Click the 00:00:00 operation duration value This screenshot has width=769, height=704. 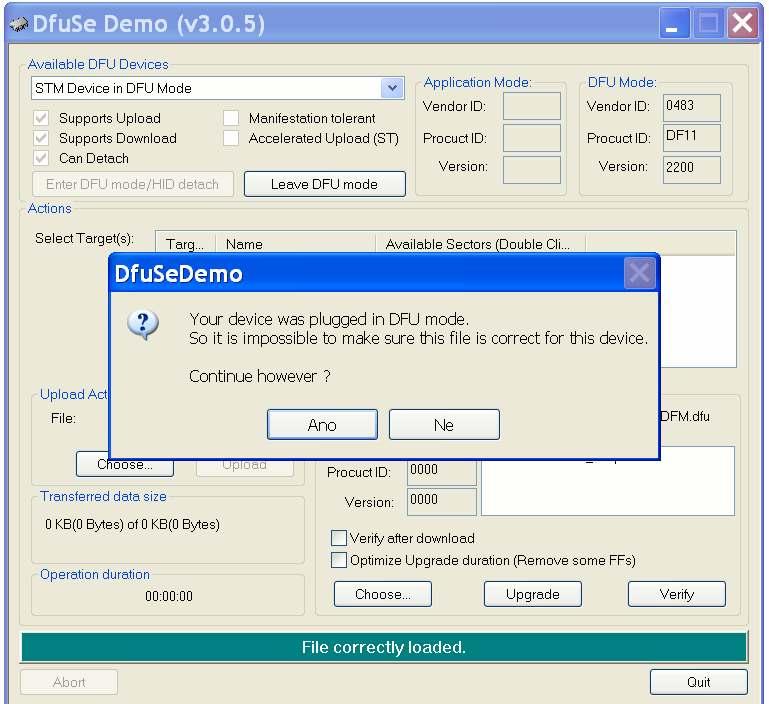pos(169,596)
